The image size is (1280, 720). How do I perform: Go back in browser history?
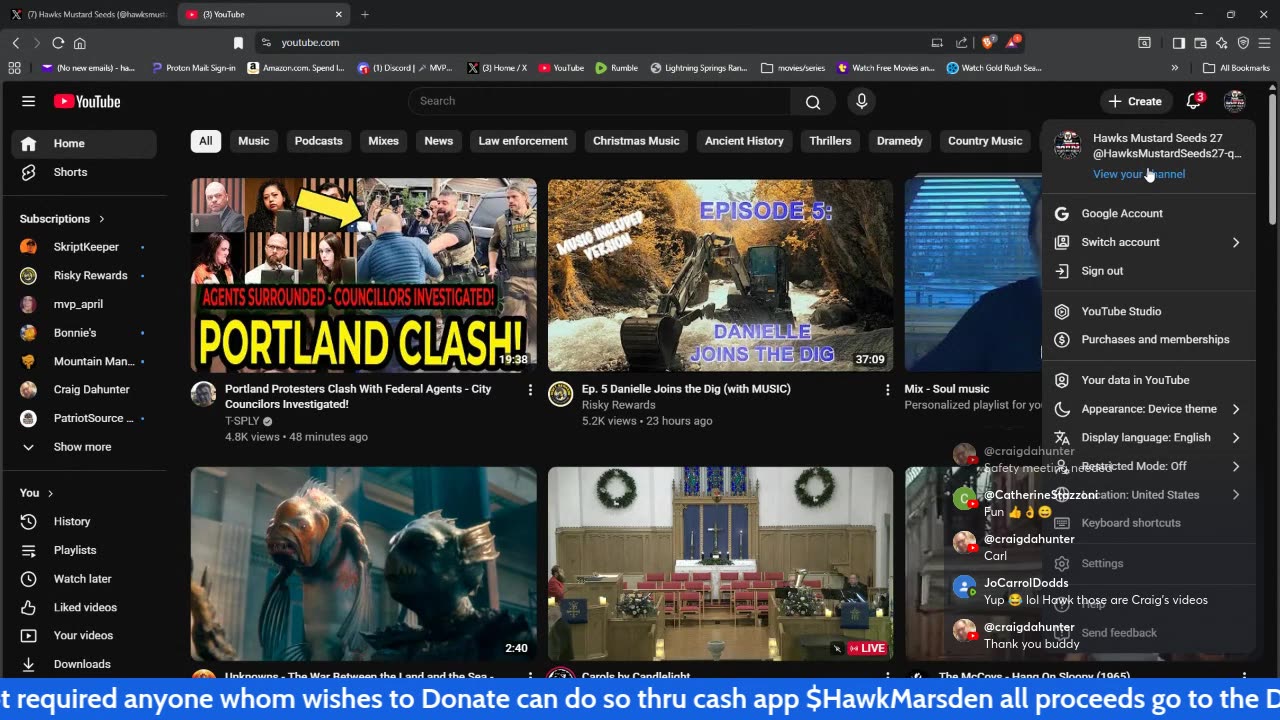coord(16,43)
